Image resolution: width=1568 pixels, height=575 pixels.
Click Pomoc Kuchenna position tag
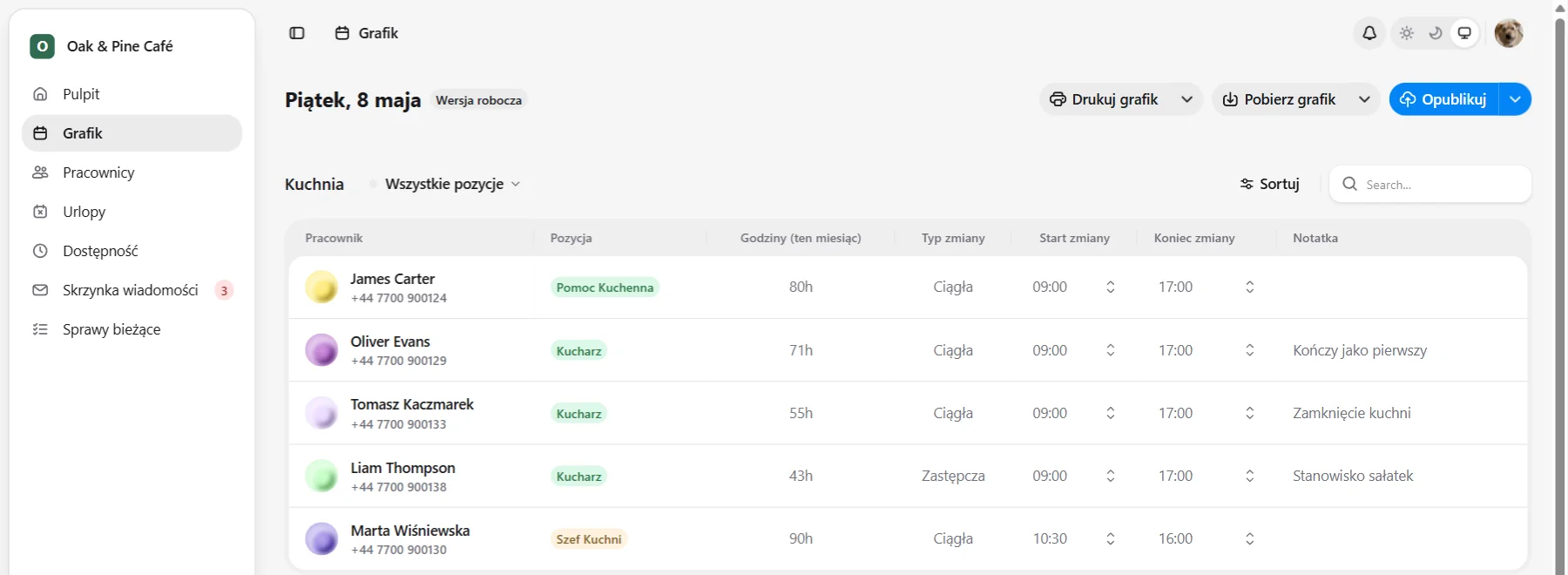tap(605, 287)
